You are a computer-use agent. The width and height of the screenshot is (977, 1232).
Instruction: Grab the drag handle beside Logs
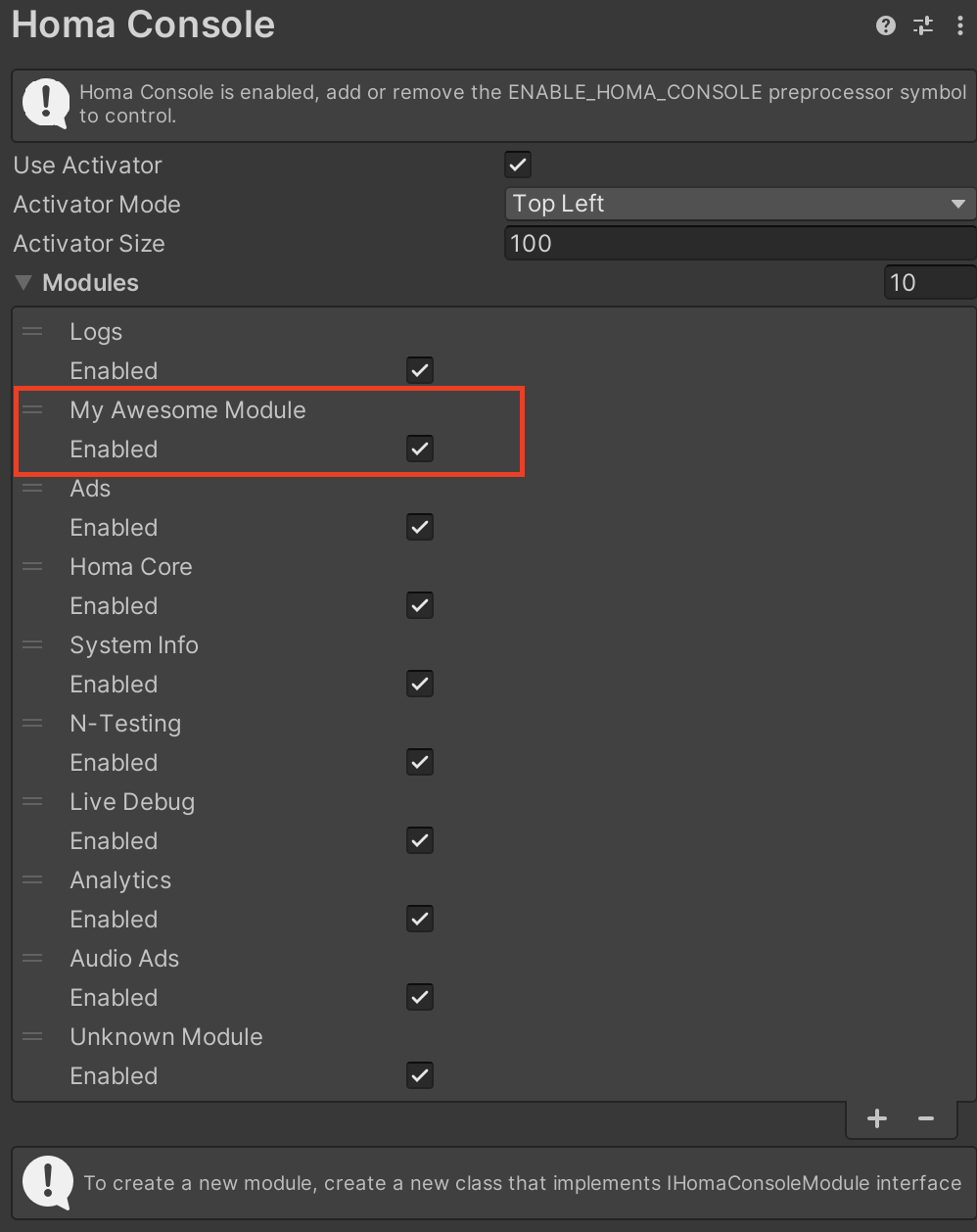32,332
